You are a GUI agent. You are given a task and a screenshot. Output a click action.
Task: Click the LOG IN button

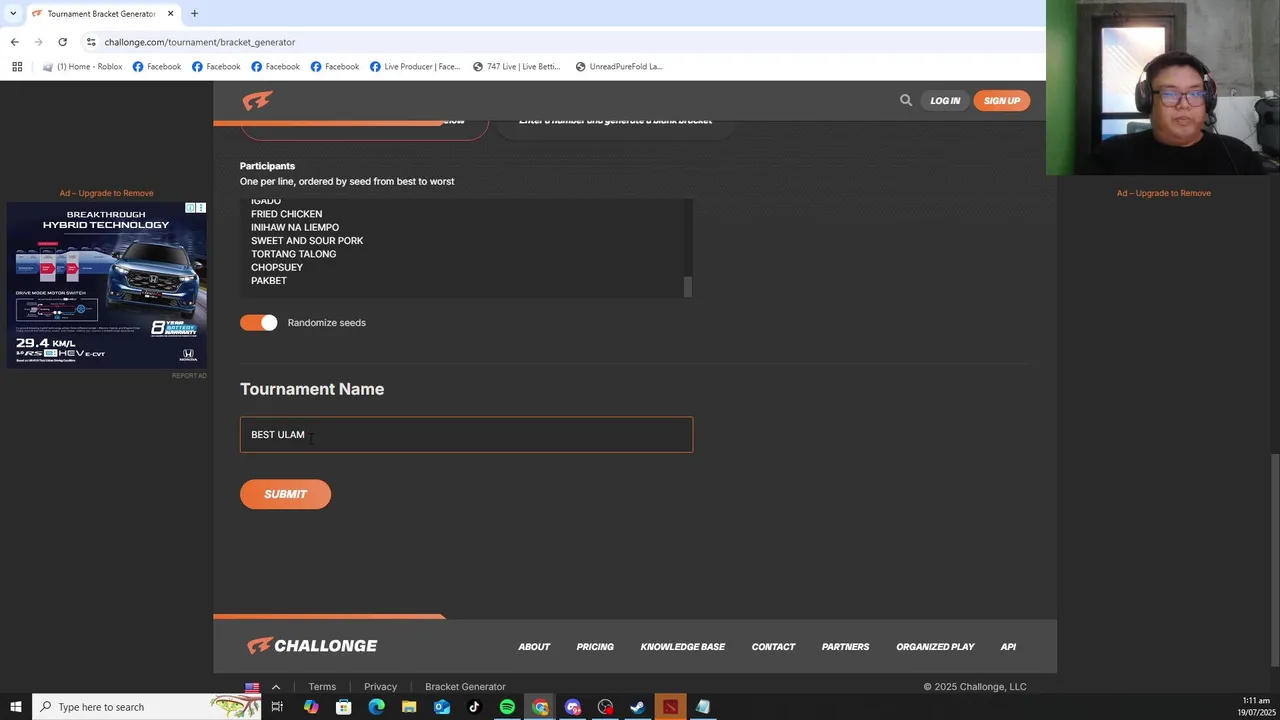pyautogui.click(x=945, y=100)
